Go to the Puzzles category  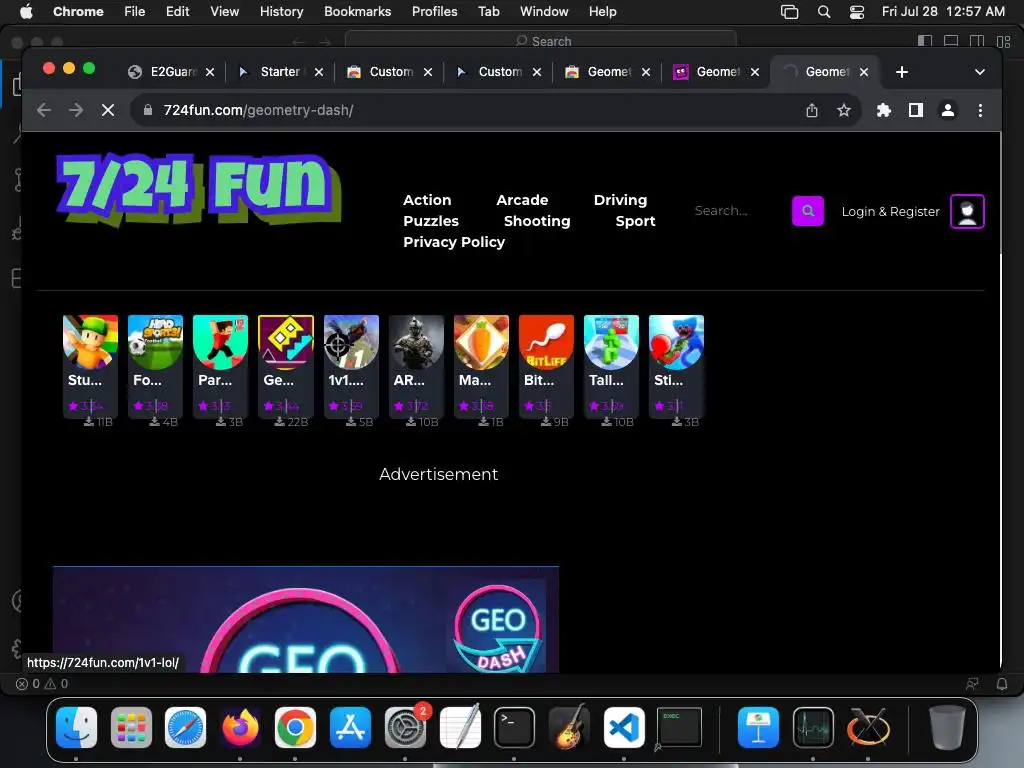[x=430, y=221]
